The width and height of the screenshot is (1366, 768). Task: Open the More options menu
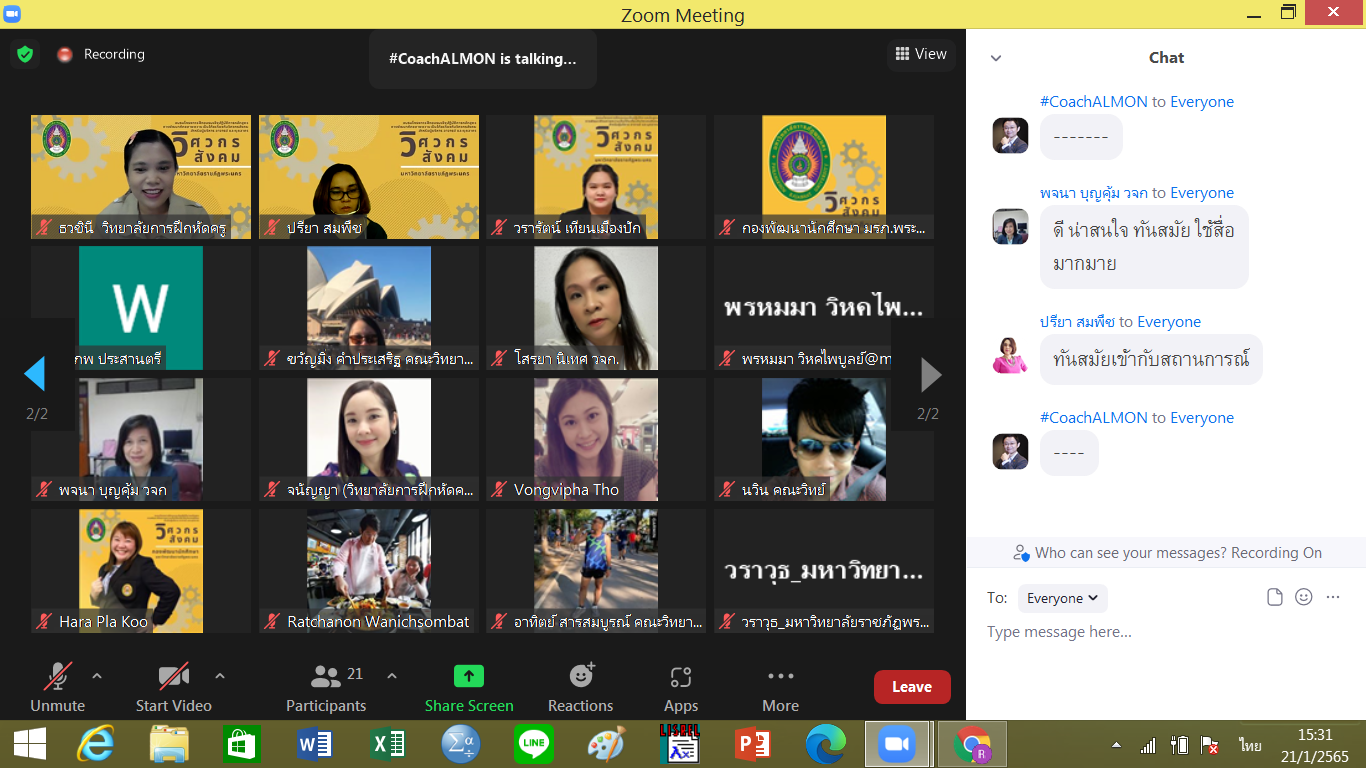tap(780, 687)
